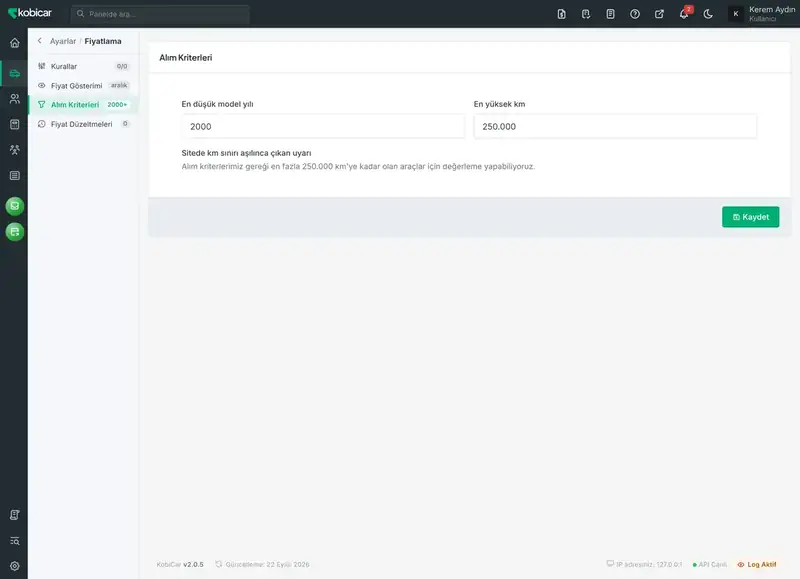Focus the Panelde ara search field
Screen dimensions: 800x579
click(x=160, y=14)
